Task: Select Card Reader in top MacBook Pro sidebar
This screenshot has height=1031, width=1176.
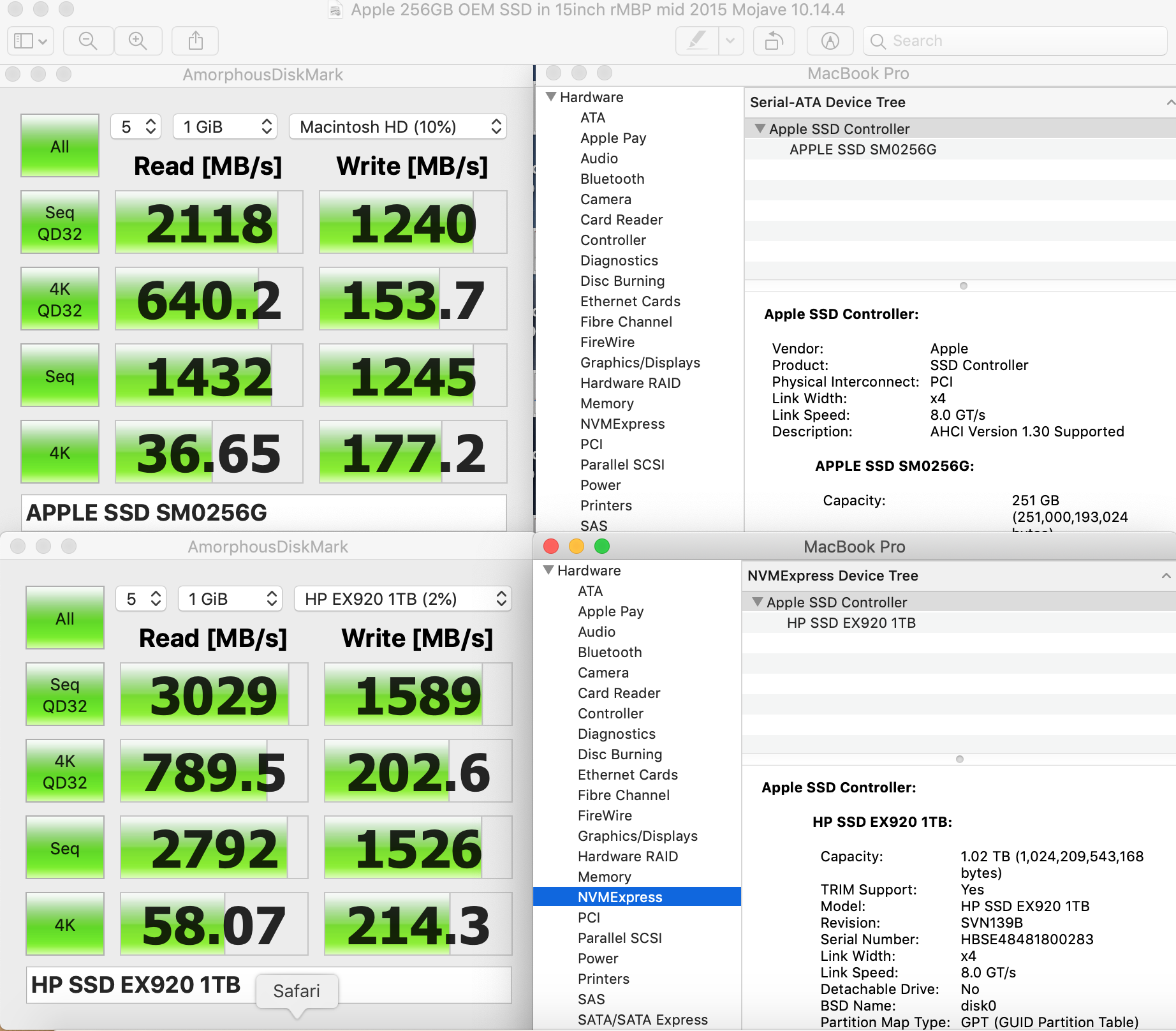Action: 621,219
